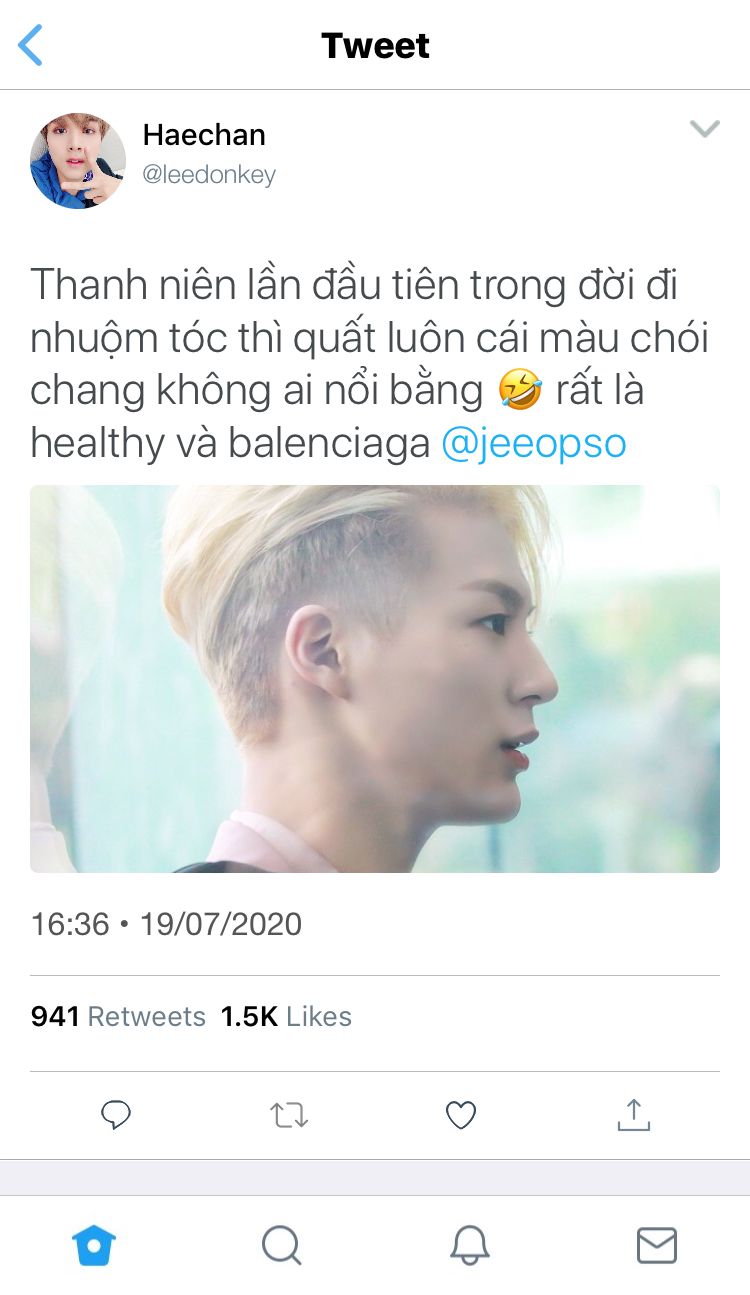View the attached blond hair photo
The height and width of the screenshot is (1295, 750).
point(375,679)
